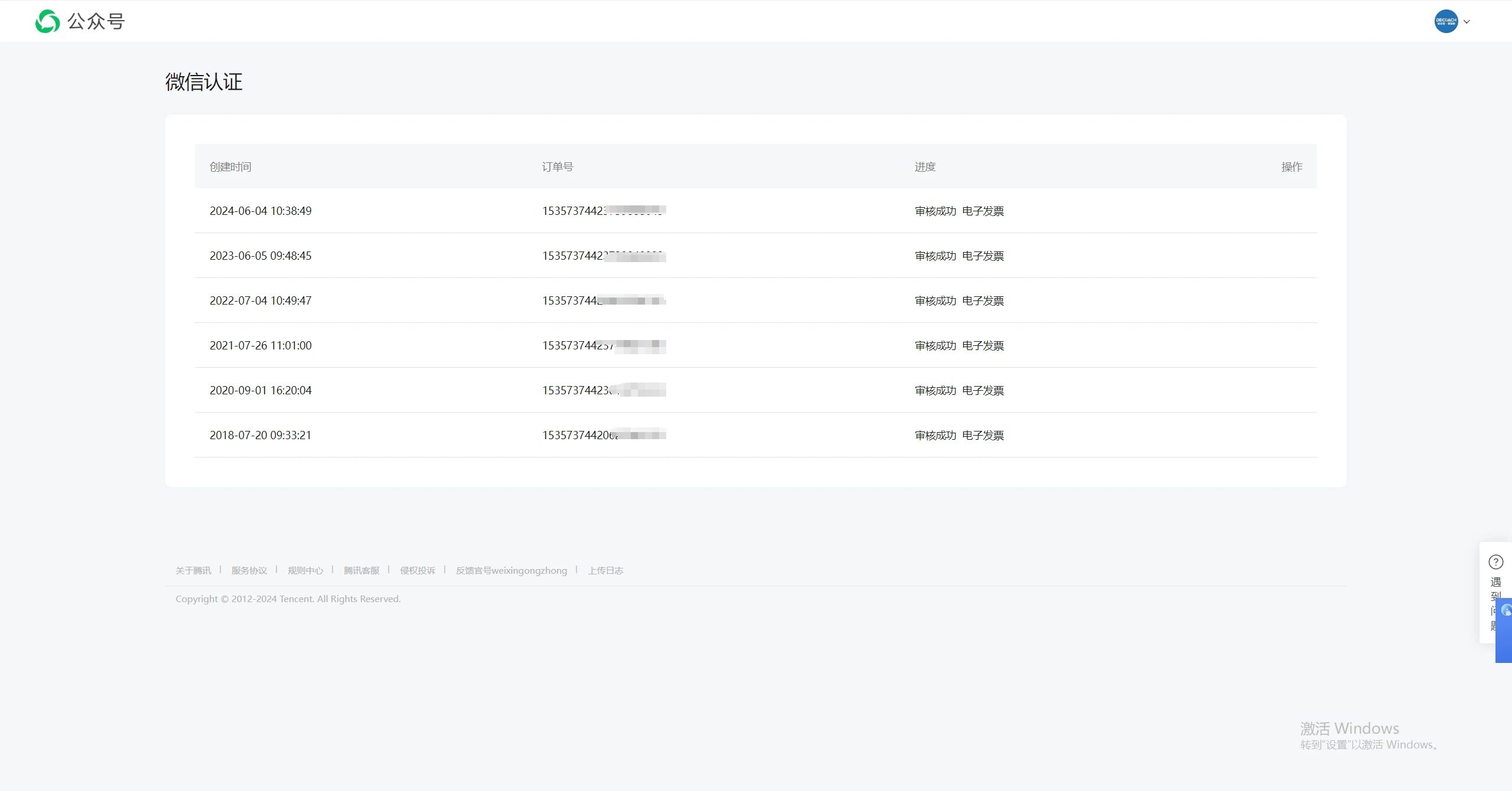Expand the chevron next to account avatar

pos(1467,22)
